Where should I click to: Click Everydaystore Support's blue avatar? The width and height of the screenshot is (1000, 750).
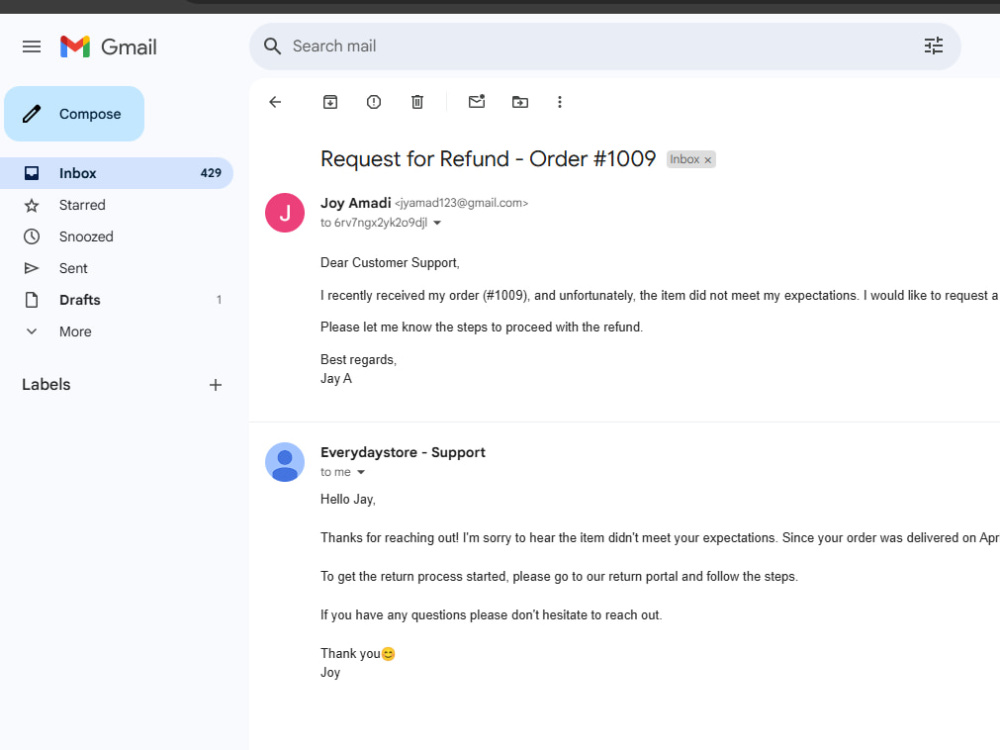point(284,462)
